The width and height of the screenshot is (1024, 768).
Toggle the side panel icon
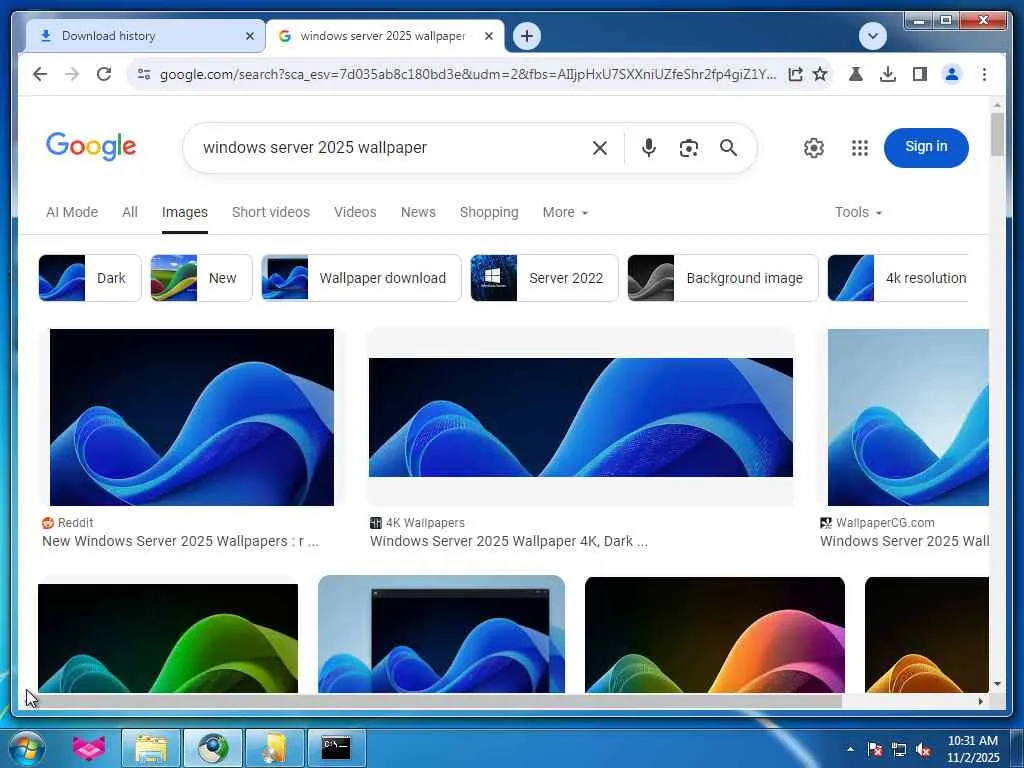920,74
